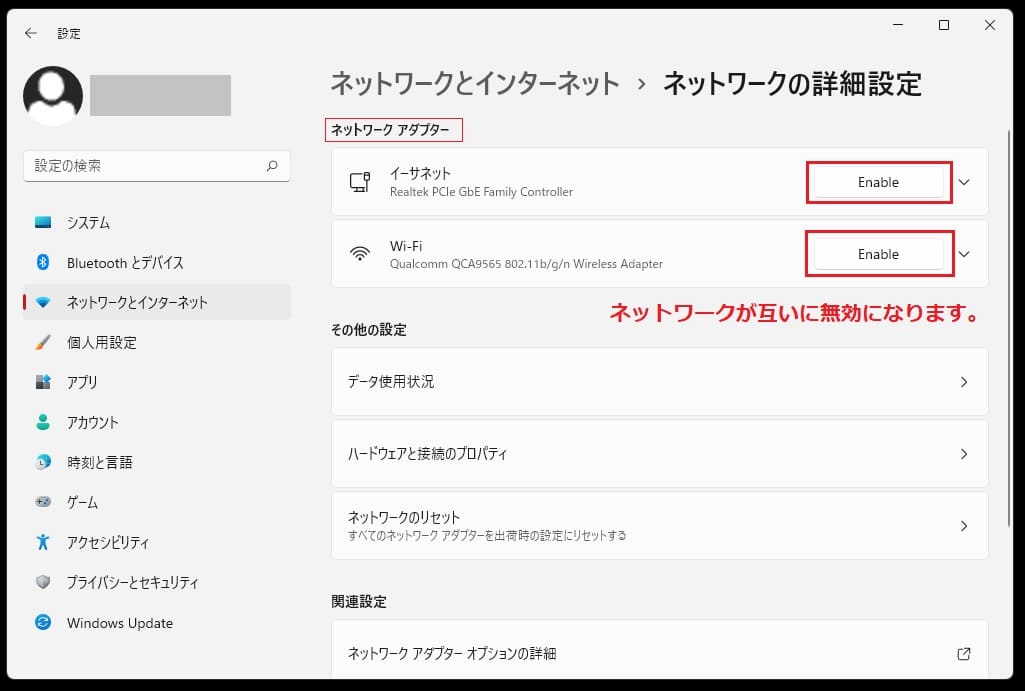Image resolution: width=1025 pixels, height=691 pixels.
Task: Open ネットワークのリセット via its chevron
Action: tap(964, 526)
